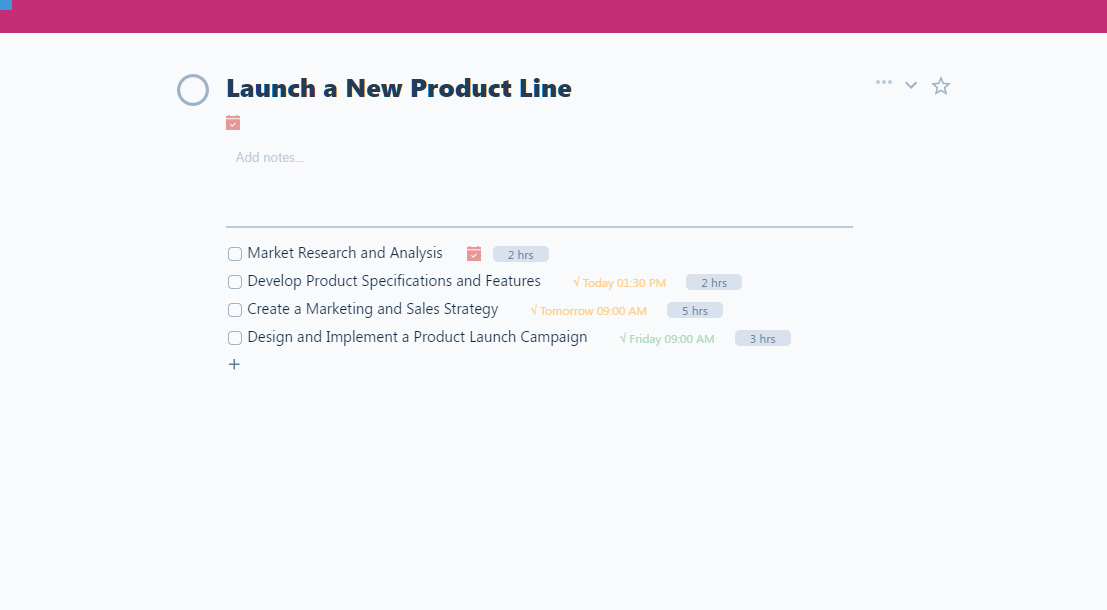This screenshot has width=1107, height=610.
Task: Tick Design and Implement Launch Campaign checkbox
Action: coord(235,338)
